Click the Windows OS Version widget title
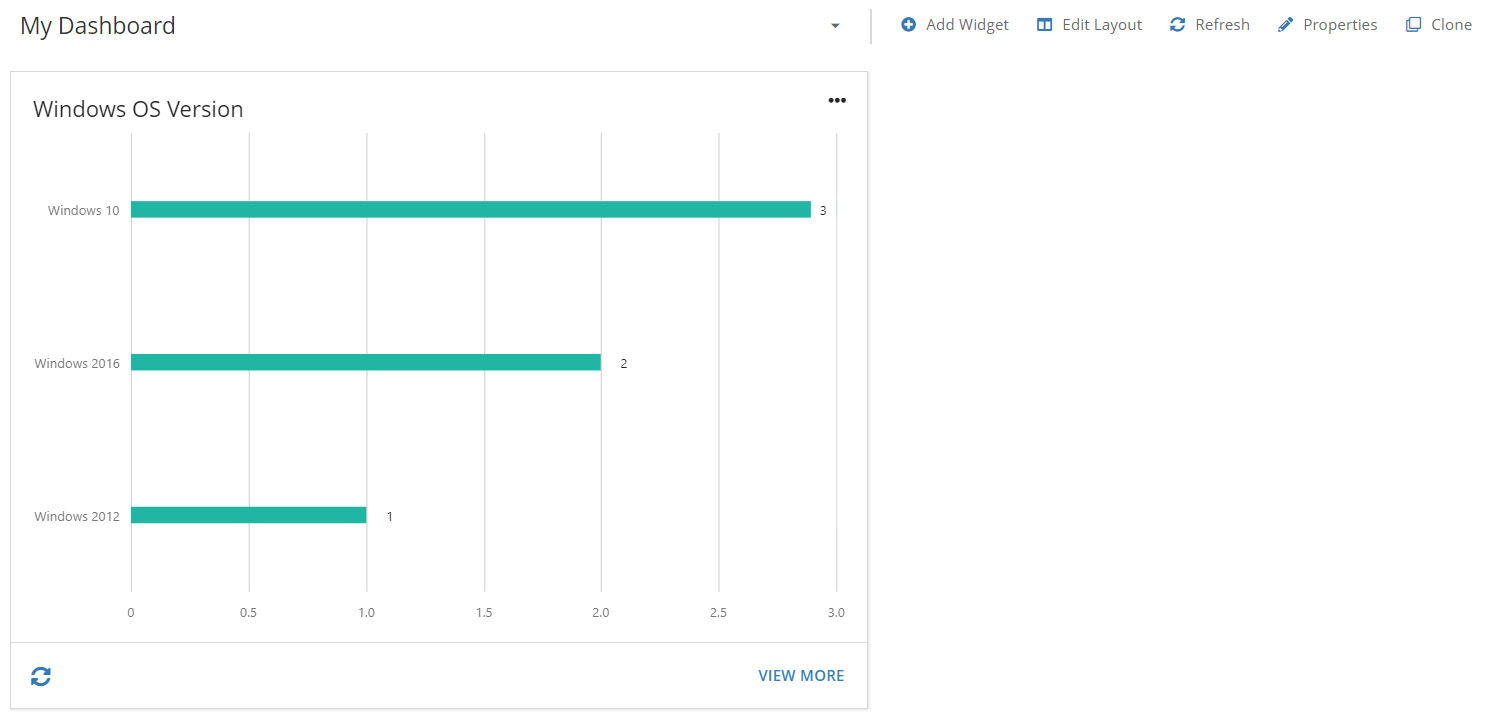The image size is (1493, 715). (x=138, y=109)
